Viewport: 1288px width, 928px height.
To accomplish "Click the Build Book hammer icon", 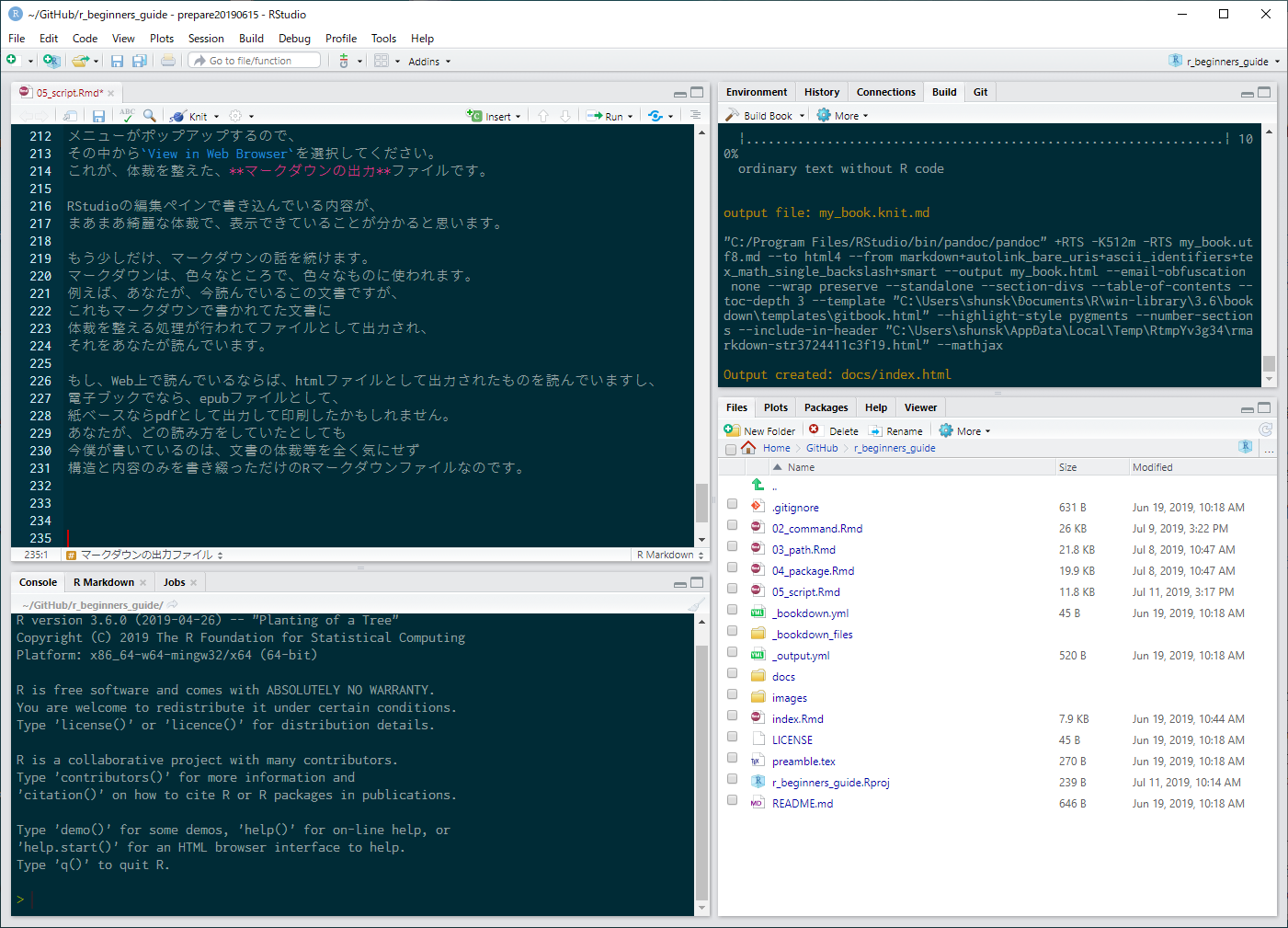I will pos(732,115).
